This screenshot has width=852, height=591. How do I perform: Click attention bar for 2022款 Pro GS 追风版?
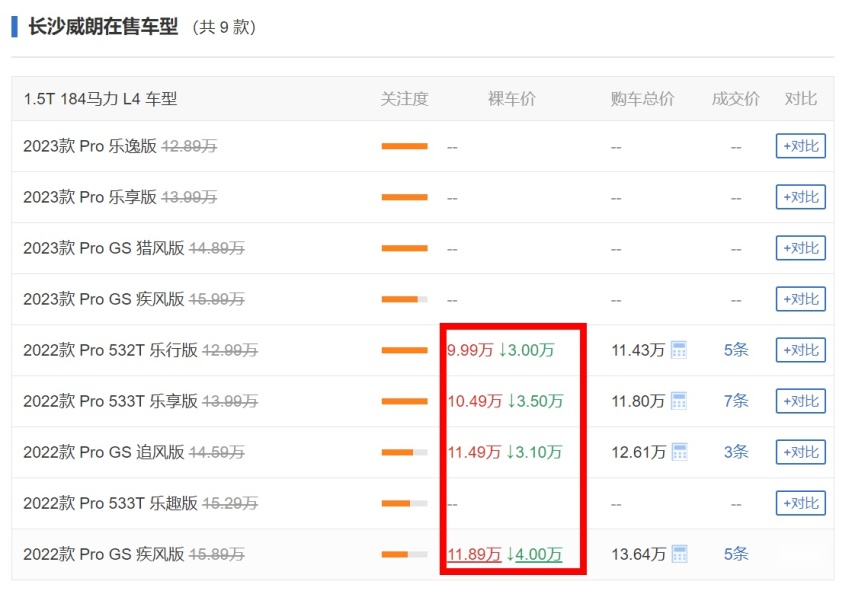(404, 452)
